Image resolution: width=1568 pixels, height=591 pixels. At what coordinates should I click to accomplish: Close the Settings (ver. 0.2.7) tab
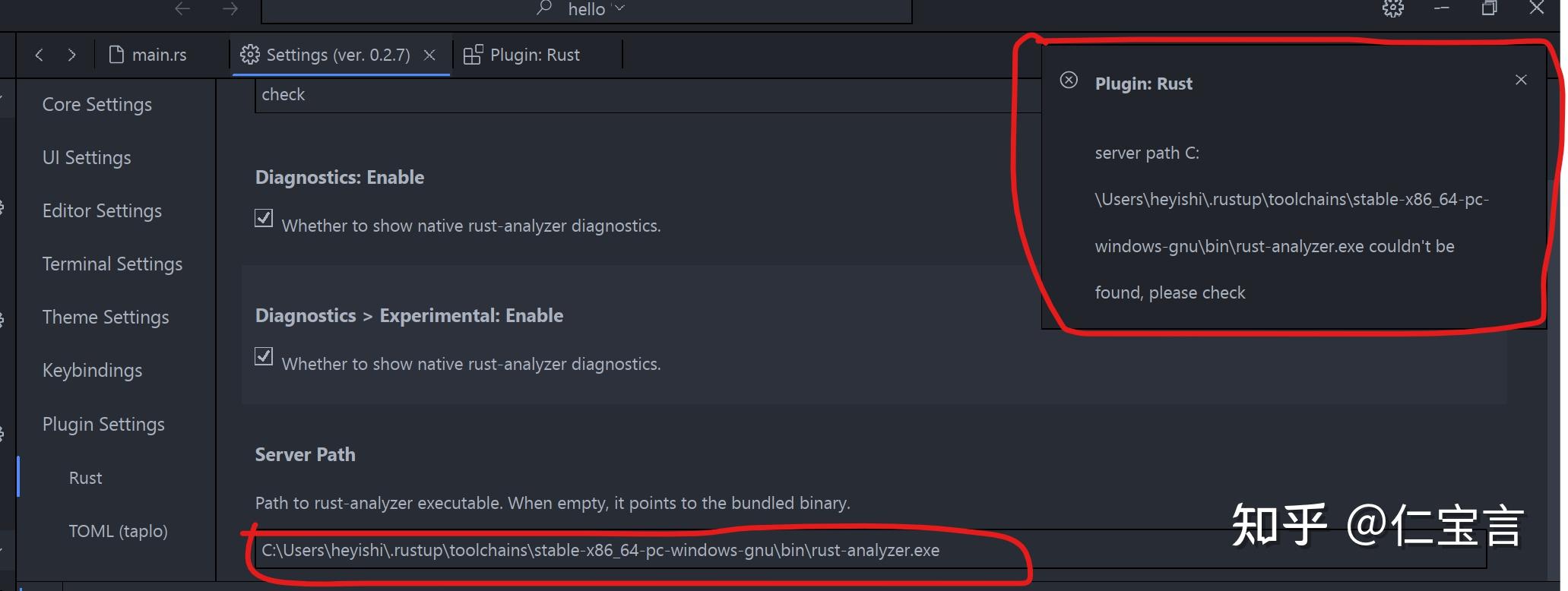tap(429, 55)
